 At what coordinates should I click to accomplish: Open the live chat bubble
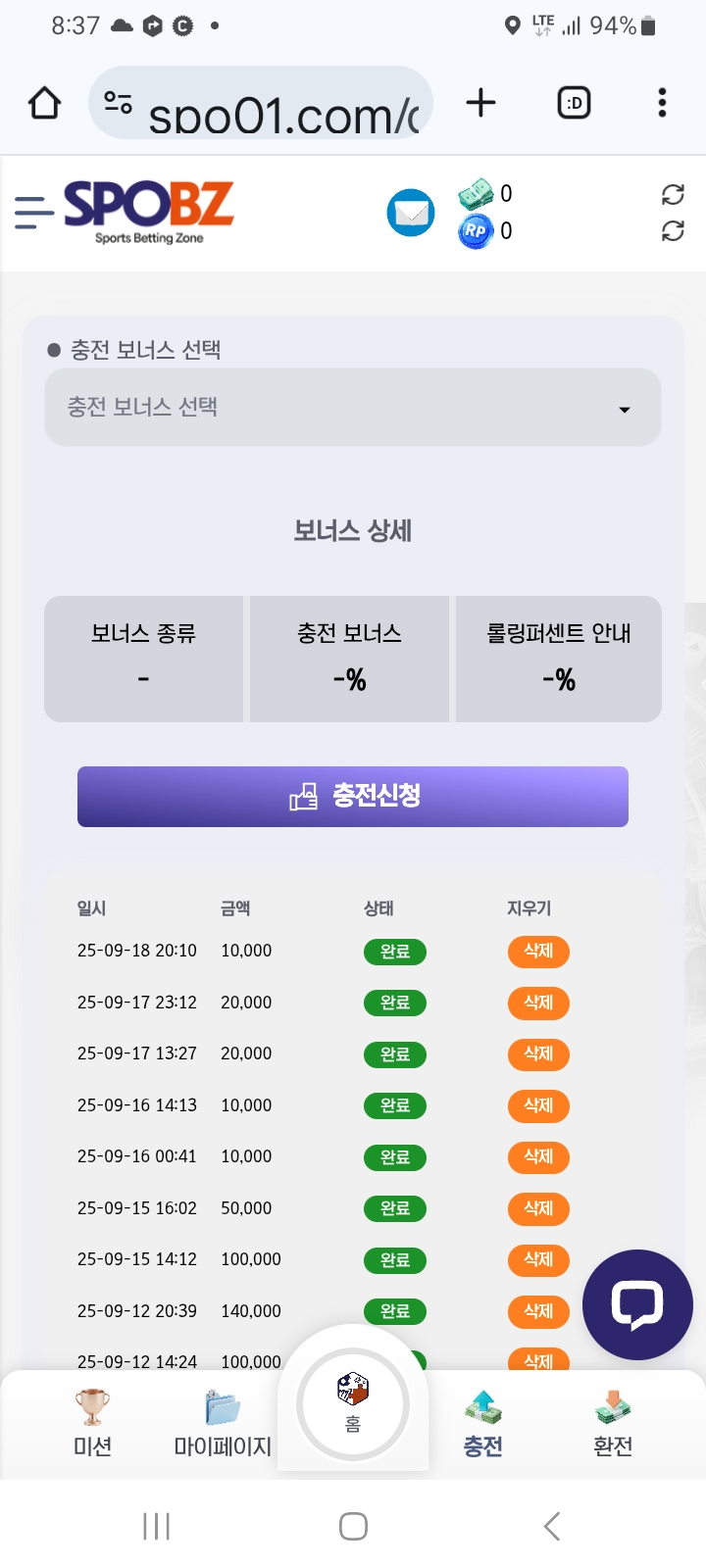pos(637,1304)
